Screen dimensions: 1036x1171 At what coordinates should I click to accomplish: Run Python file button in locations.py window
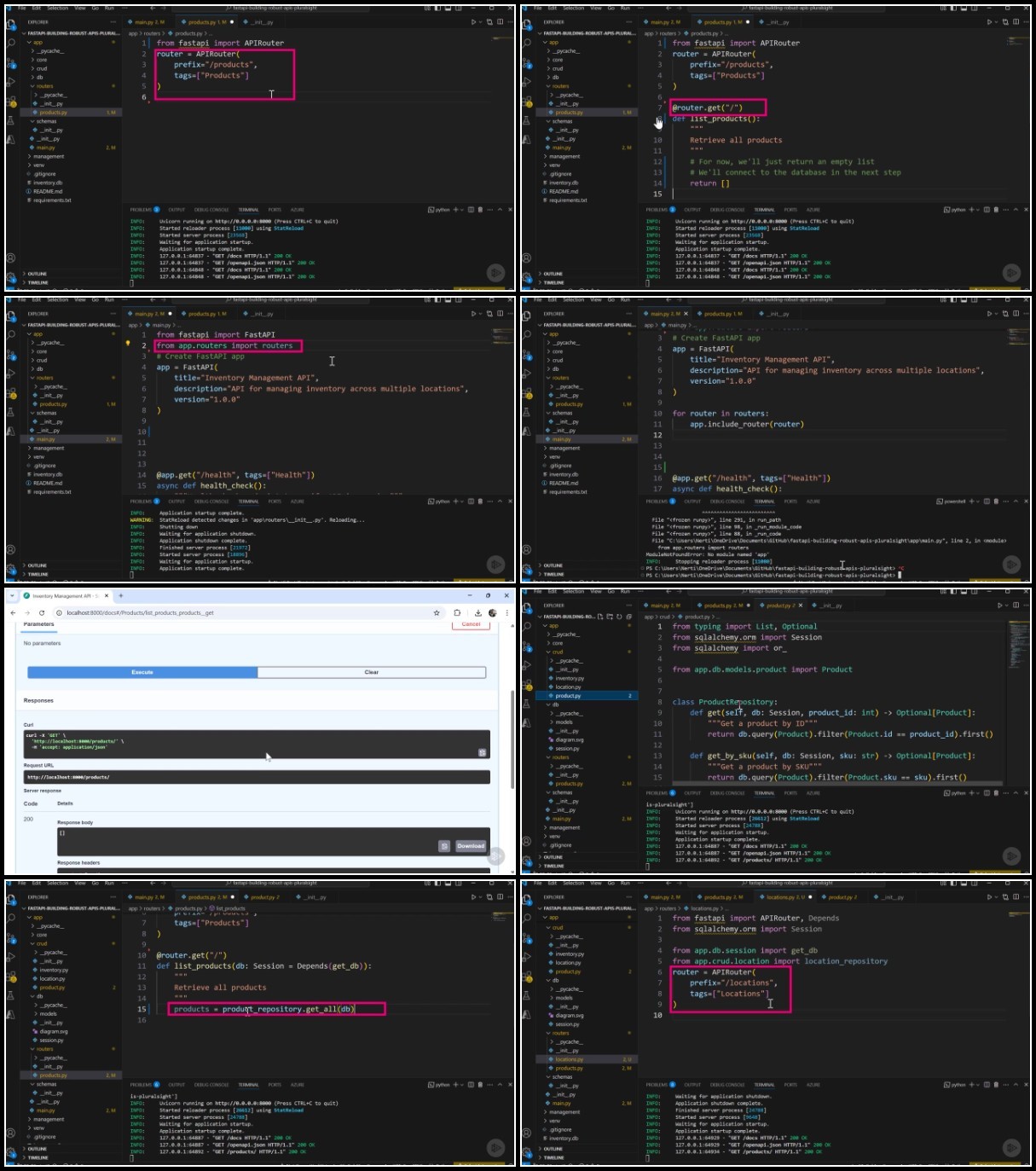tap(989, 897)
